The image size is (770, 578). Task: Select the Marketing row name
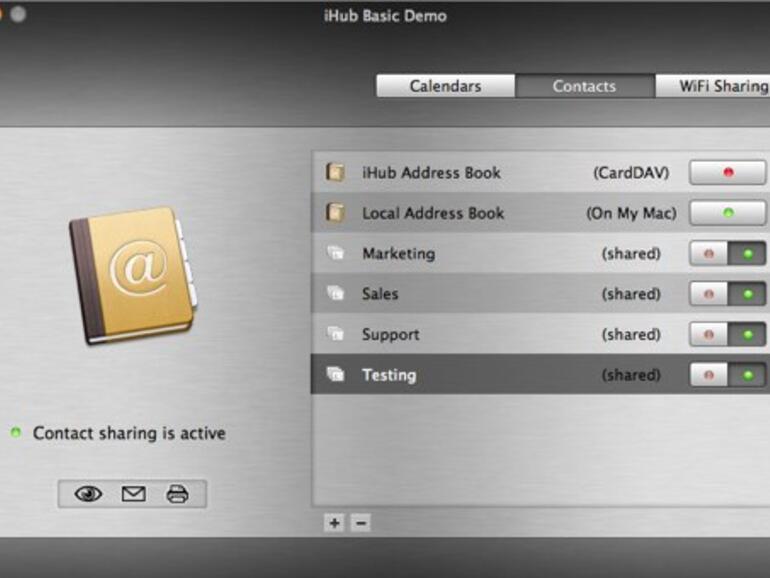(399, 254)
